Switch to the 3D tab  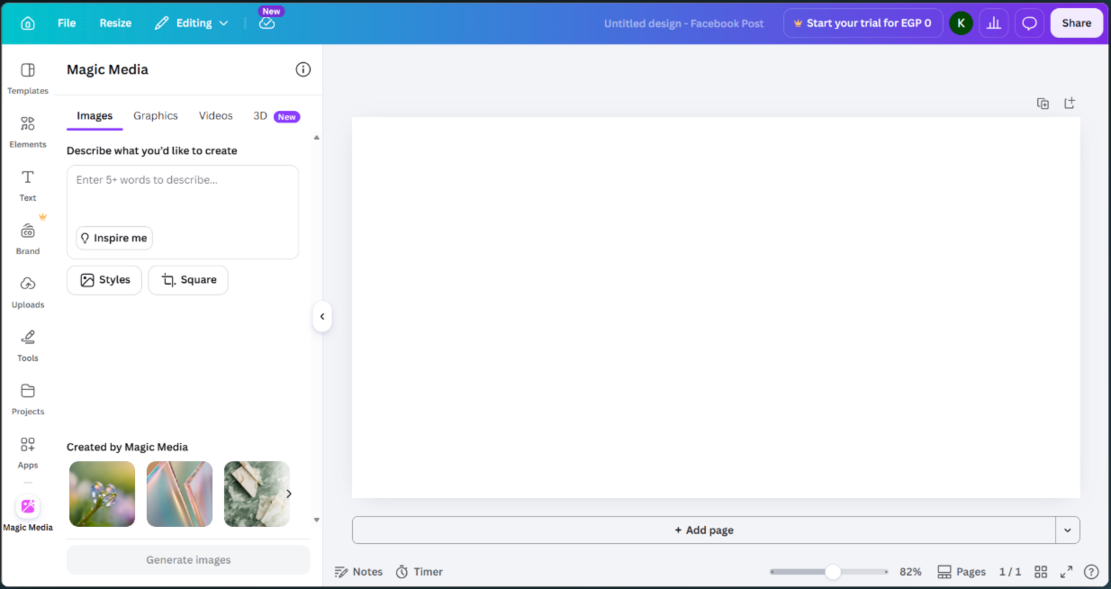[x=260, y=116]
